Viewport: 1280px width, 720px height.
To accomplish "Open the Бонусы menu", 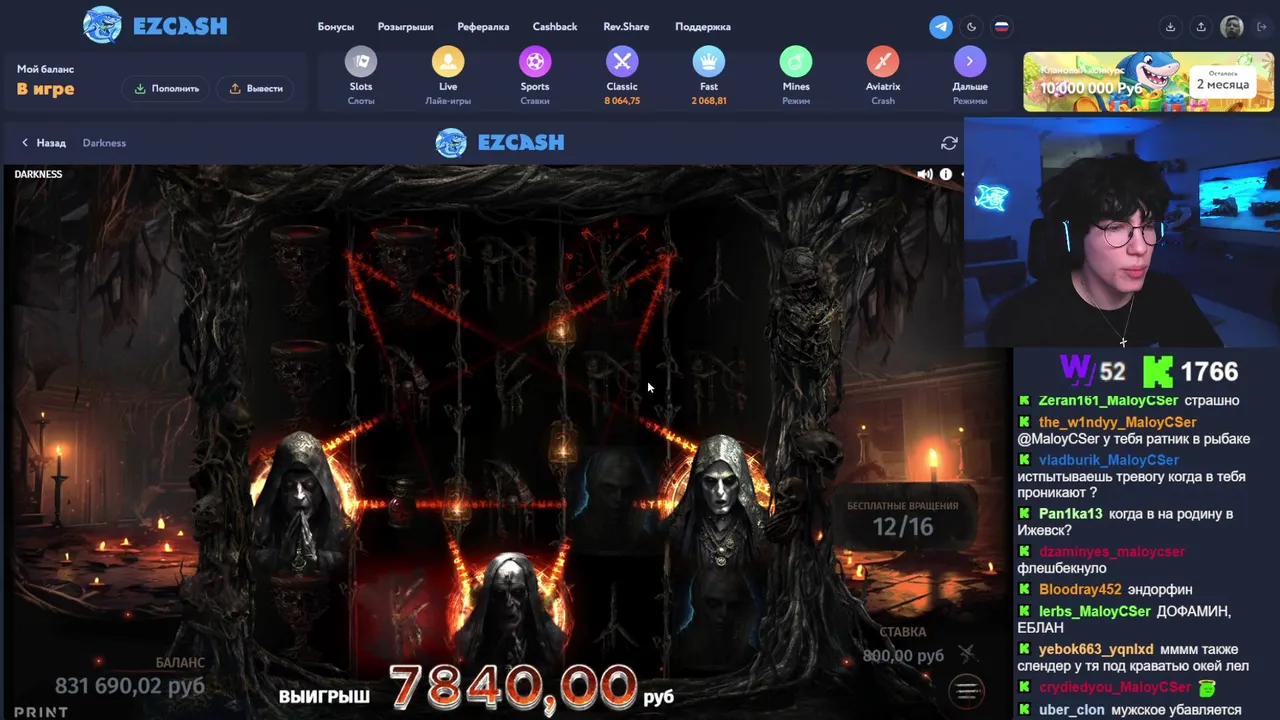I will [x=336, y=27].
